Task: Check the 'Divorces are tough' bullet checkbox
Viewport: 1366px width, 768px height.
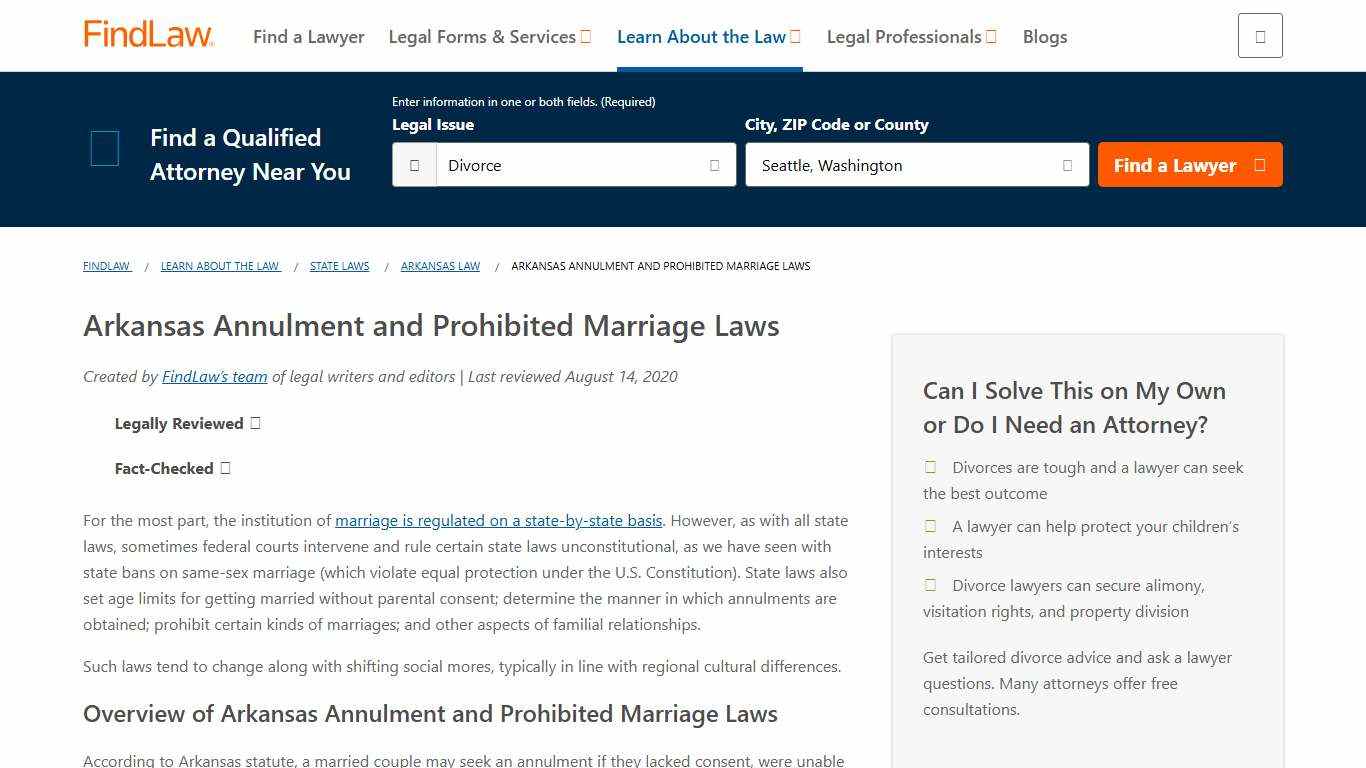Action: point(929,466)
